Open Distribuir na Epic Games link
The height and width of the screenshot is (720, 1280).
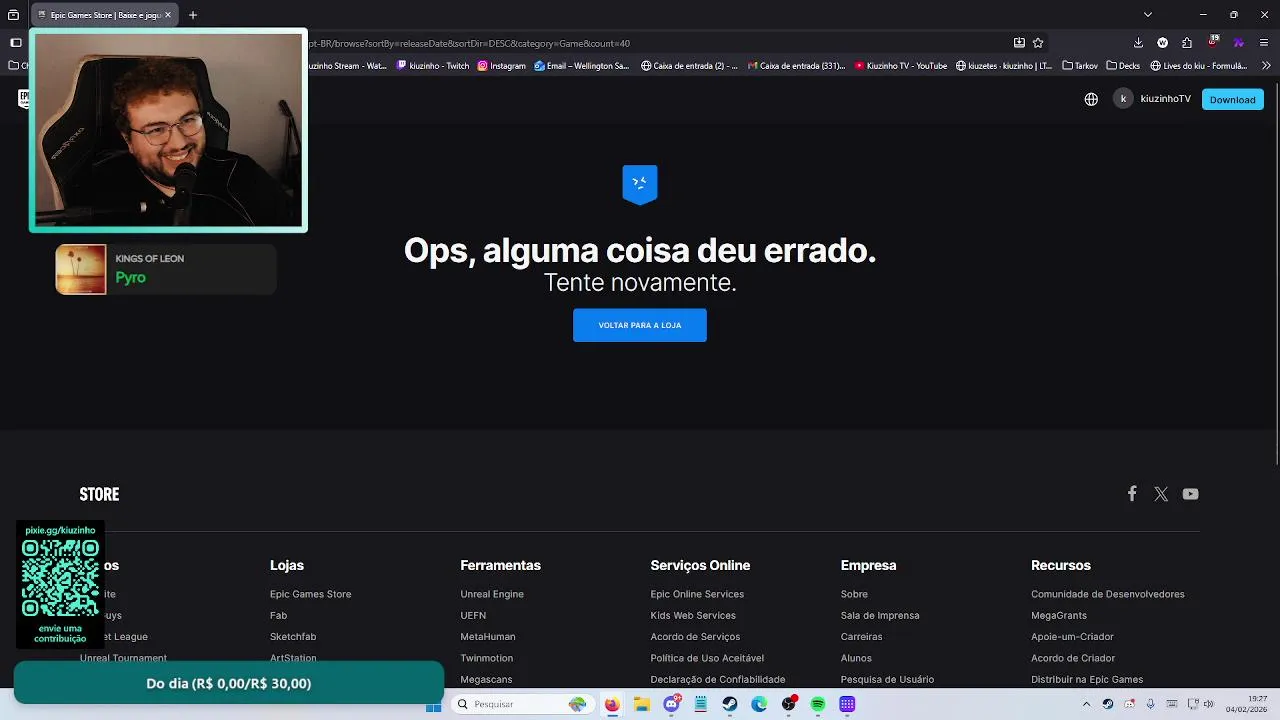click(x=1087, y=680)
